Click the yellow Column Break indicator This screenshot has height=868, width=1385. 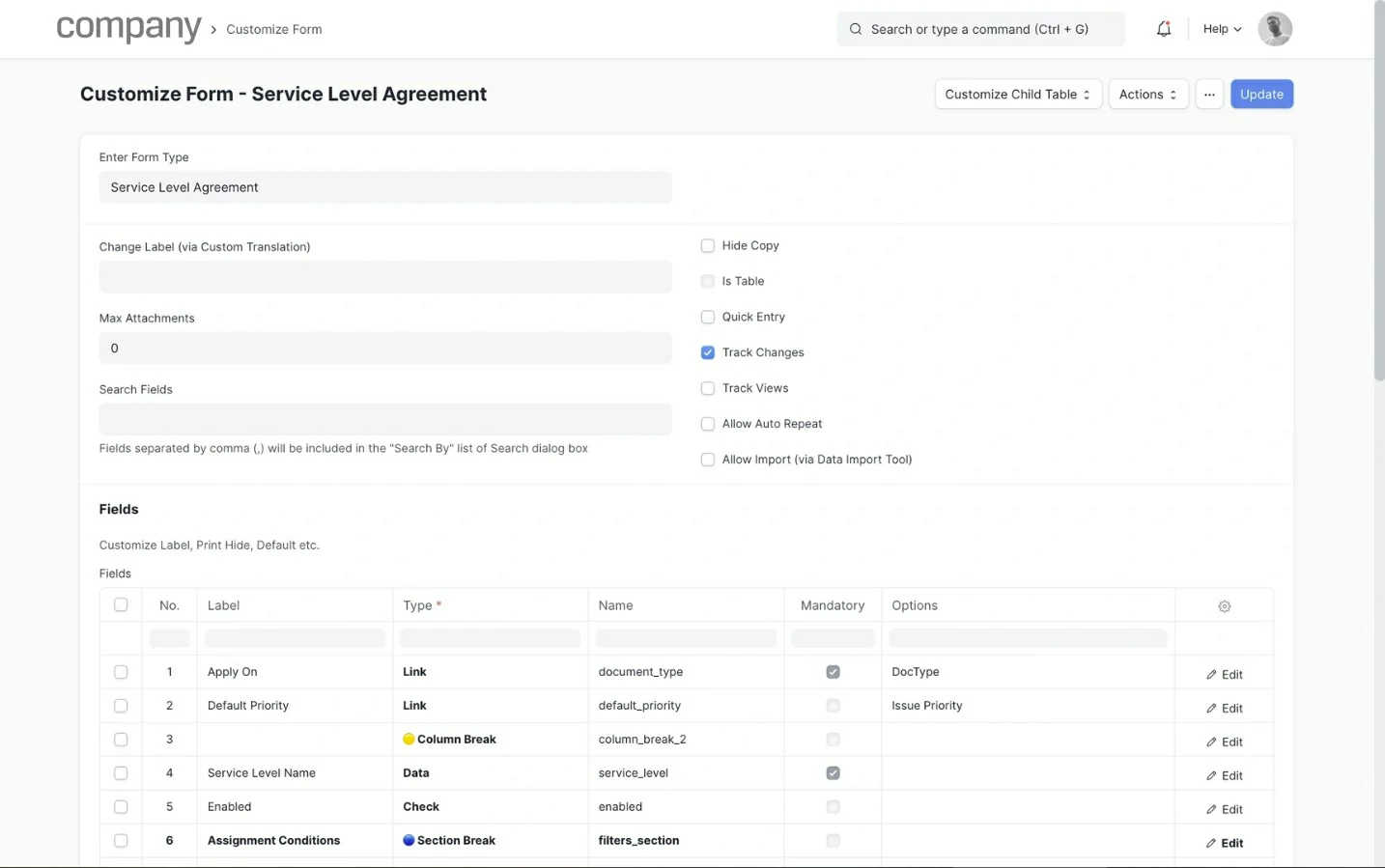(x=409, y=740)
